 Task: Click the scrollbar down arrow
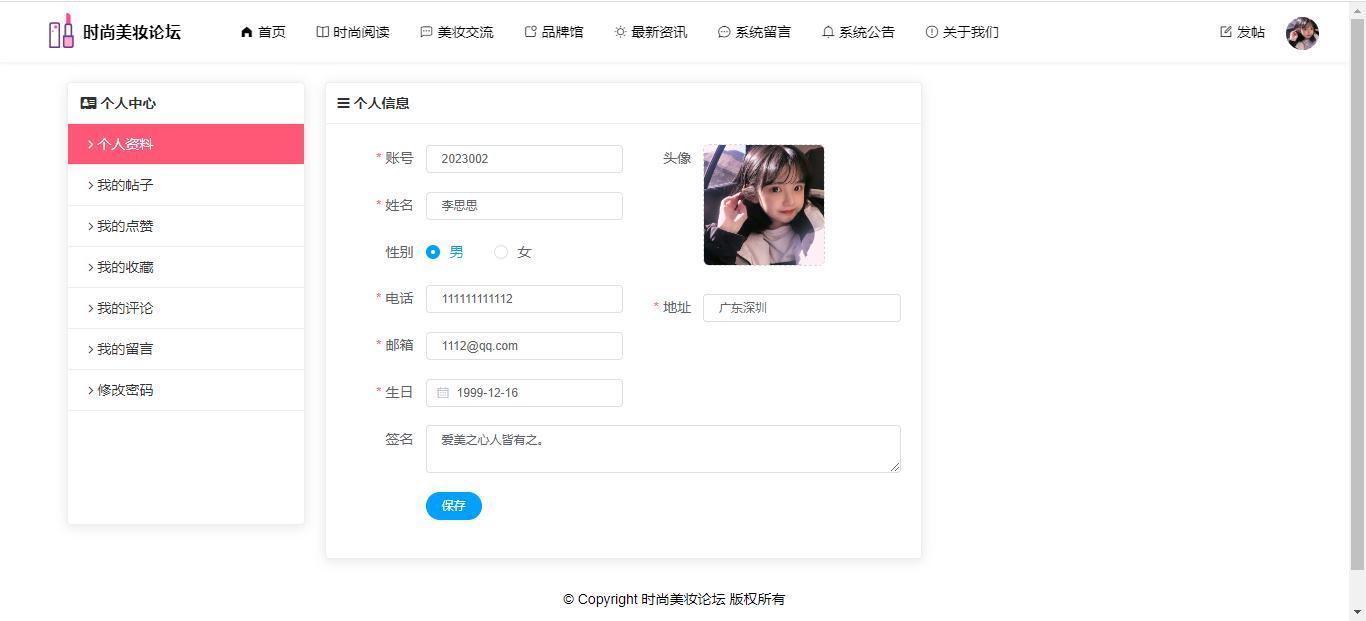(1358, 611)
